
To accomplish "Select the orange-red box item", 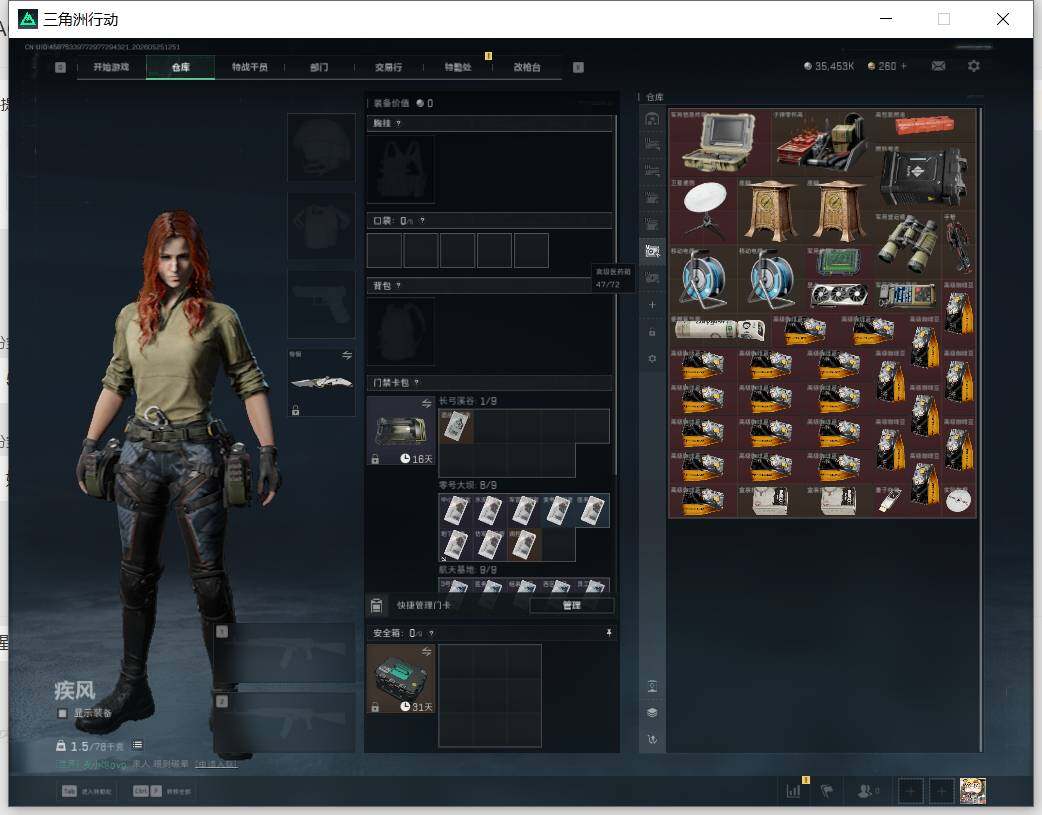I will point(924,126).
